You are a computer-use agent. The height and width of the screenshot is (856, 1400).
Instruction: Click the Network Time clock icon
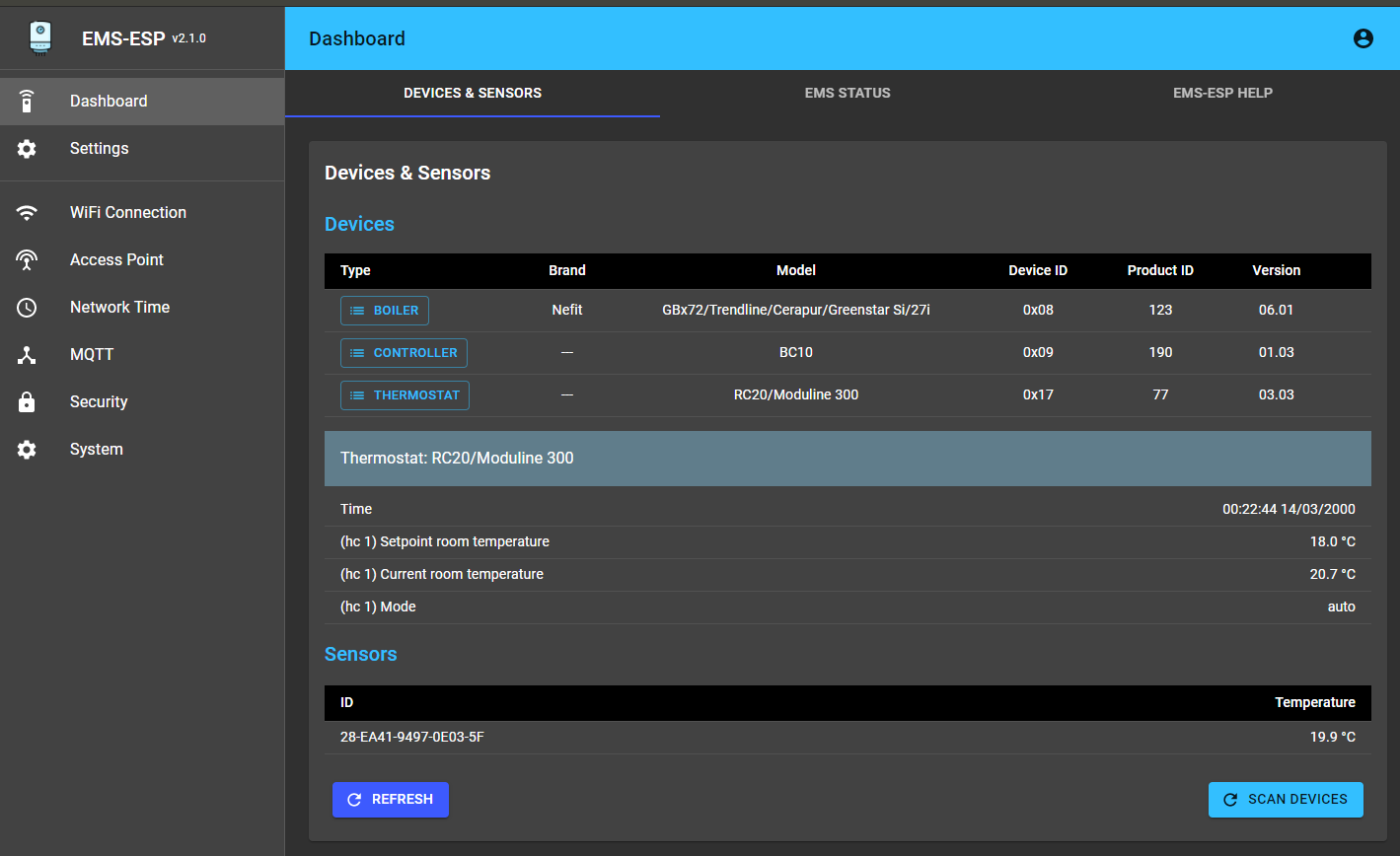coord(27,308)
